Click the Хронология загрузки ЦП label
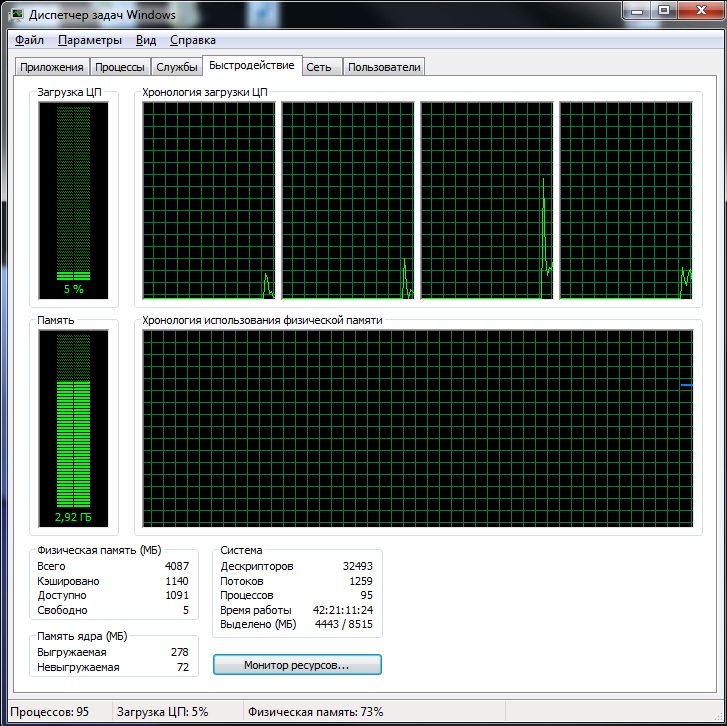Viewport: 727px width, 726px height. pyautogui.click(x=204, y=92)
